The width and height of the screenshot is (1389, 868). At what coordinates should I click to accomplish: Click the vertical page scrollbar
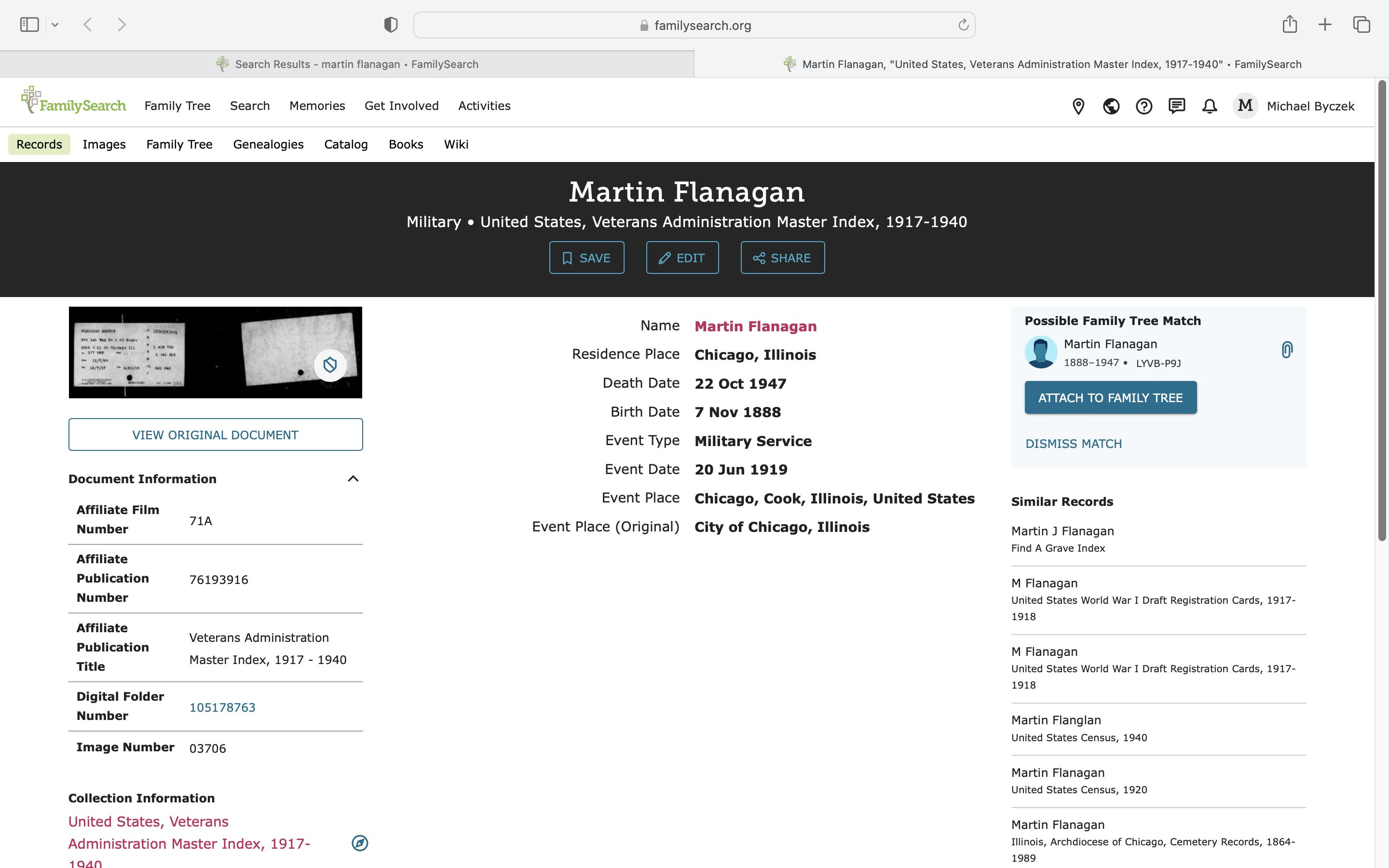pyautogui.click(x=1382, y=310)
